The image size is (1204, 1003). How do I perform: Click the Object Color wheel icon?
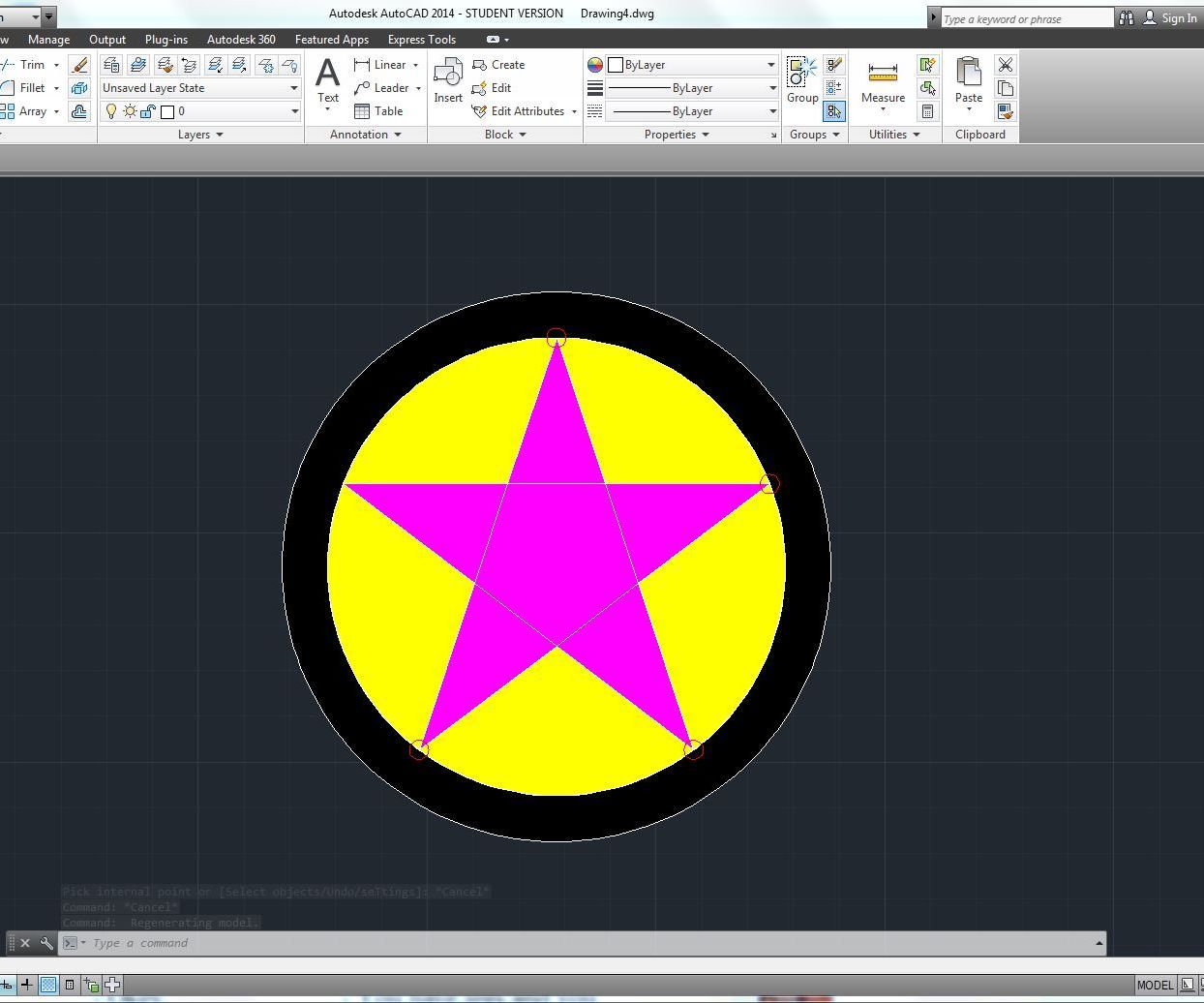click(x=595, y=65)
